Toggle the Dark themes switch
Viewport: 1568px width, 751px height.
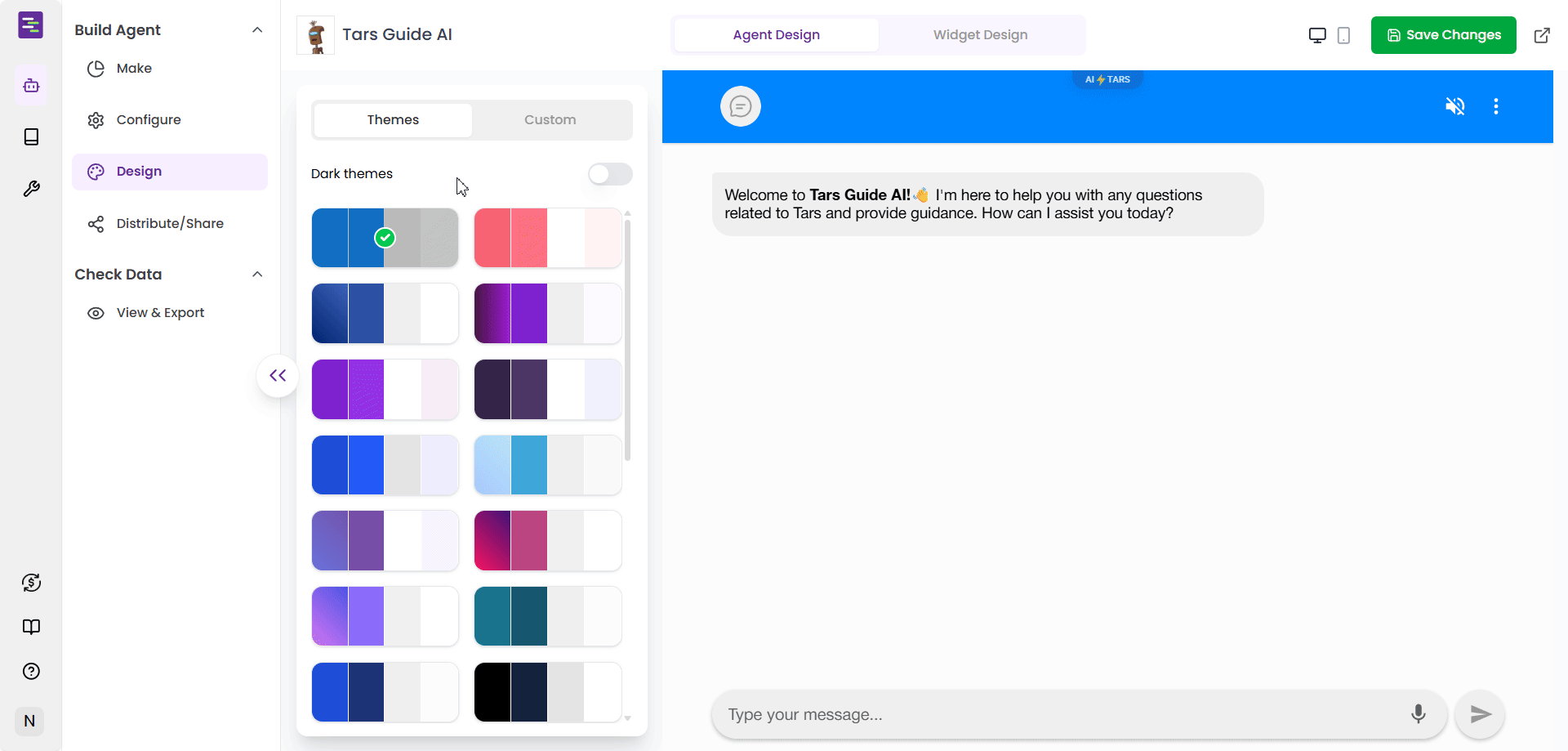(610, 174)
